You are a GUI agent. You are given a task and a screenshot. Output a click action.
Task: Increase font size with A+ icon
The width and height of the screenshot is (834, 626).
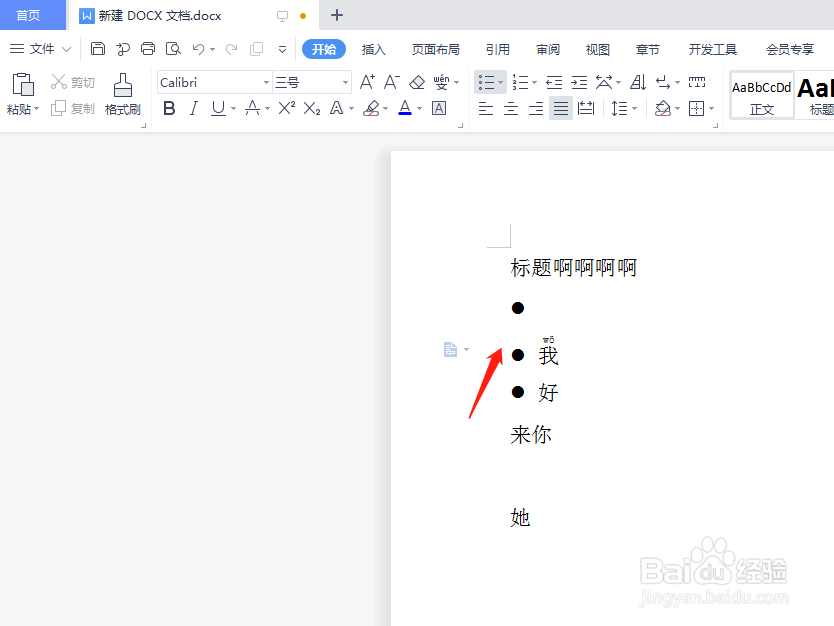click(x=368, y=81)
